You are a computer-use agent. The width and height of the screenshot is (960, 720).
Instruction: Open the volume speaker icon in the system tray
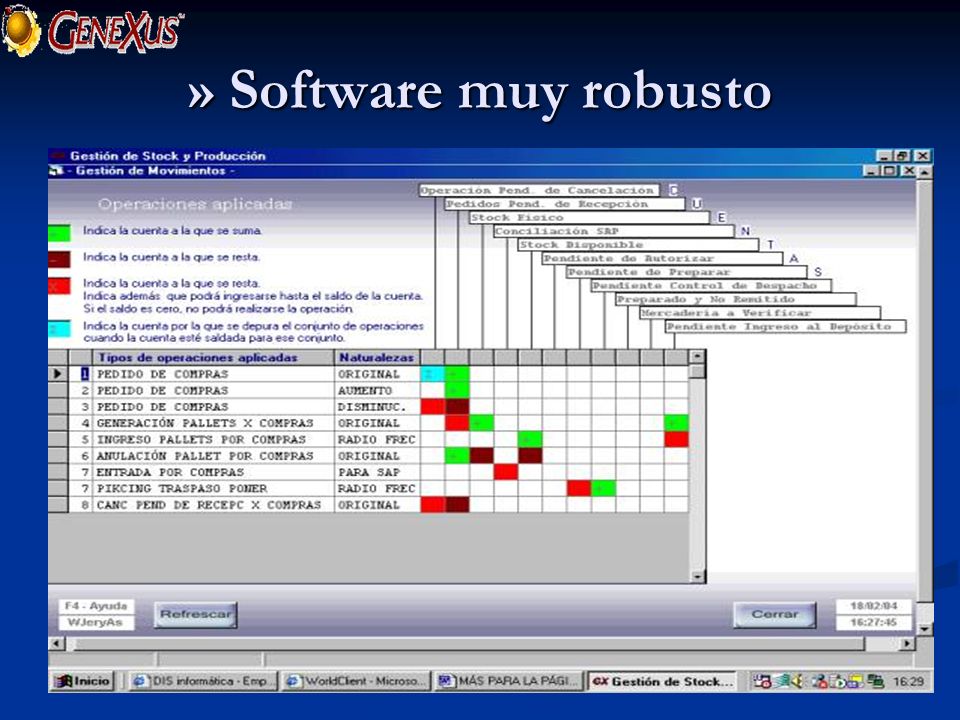coord(797,681)
